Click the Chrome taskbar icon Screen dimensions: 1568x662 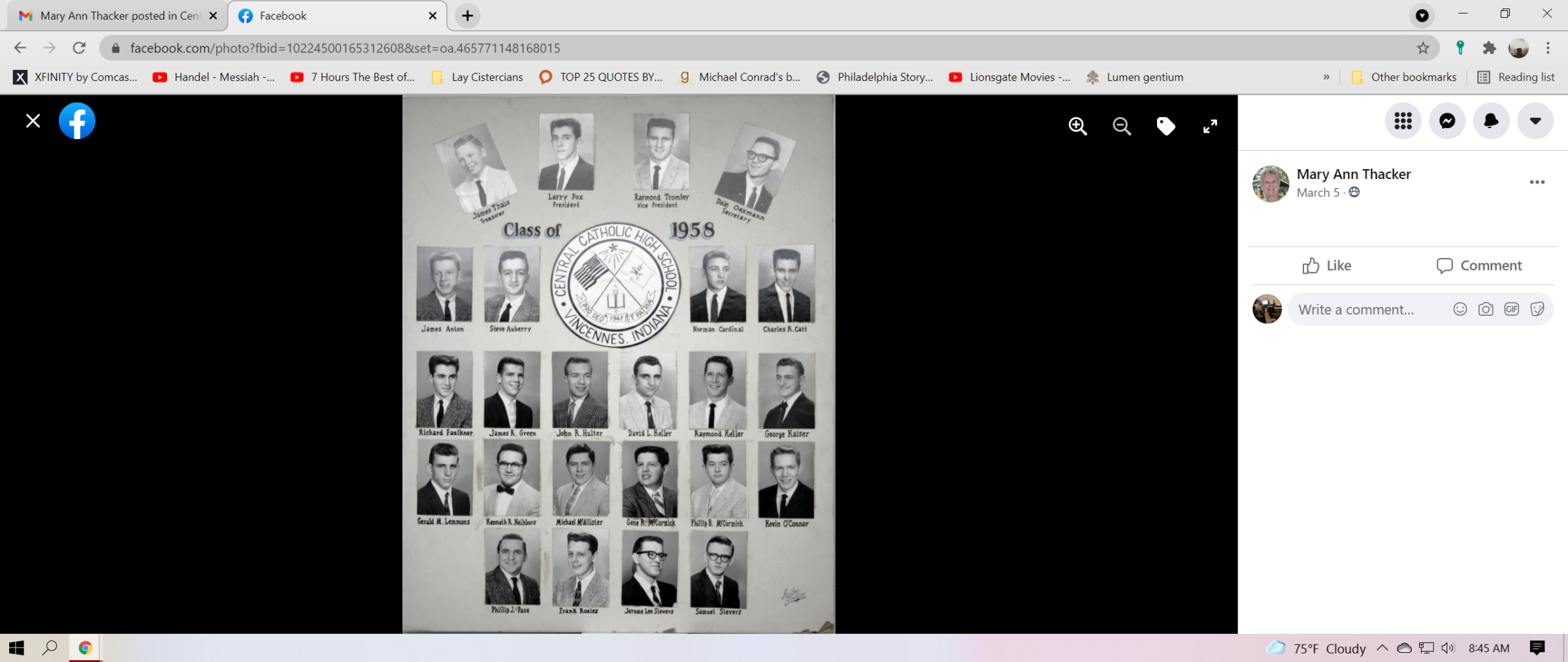coord(85,648)
